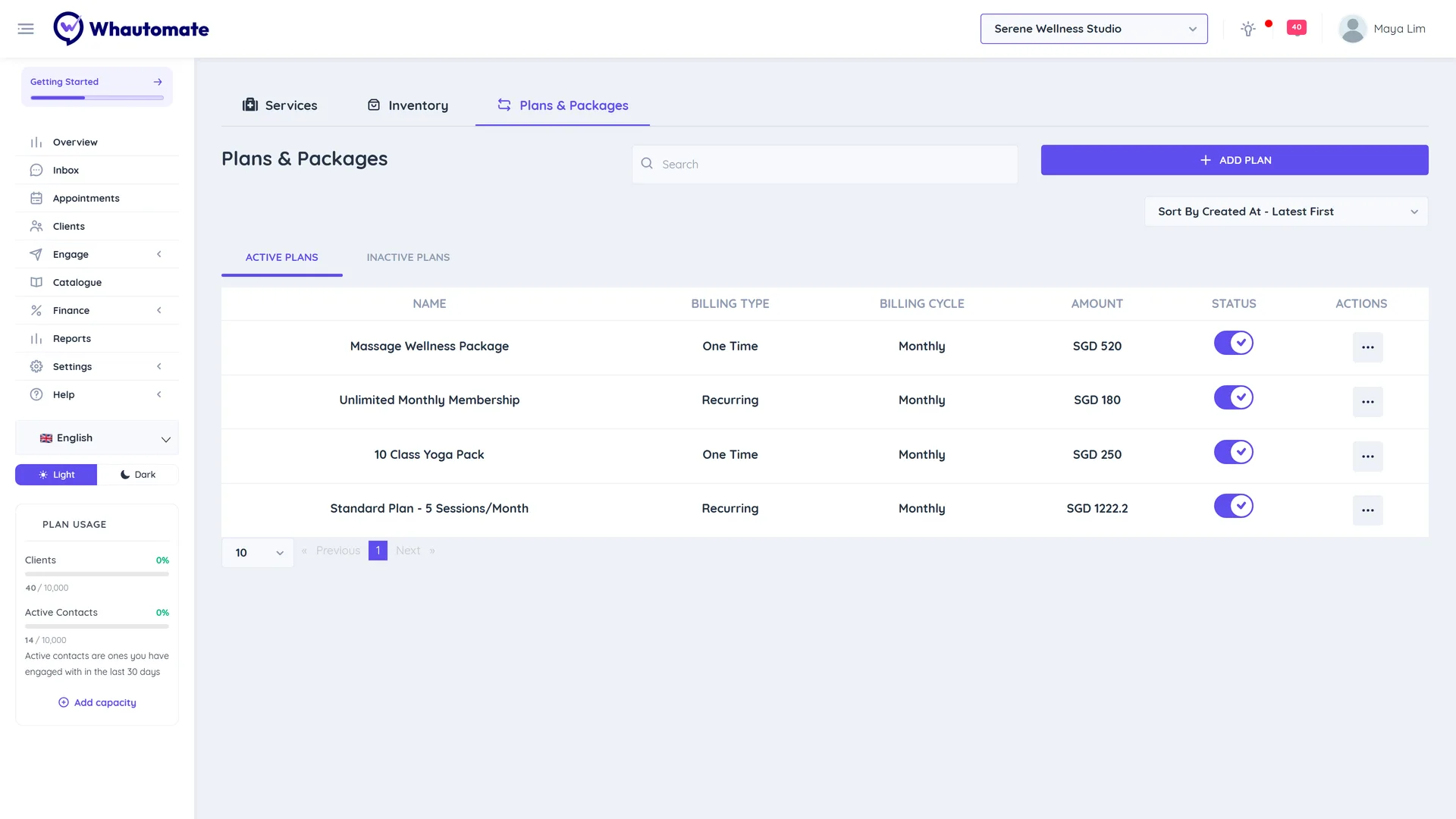Expand Settings sidebar submenu
Image resolution: width=1456 pixels, height=819 pixels.
(x=97, y=366)
